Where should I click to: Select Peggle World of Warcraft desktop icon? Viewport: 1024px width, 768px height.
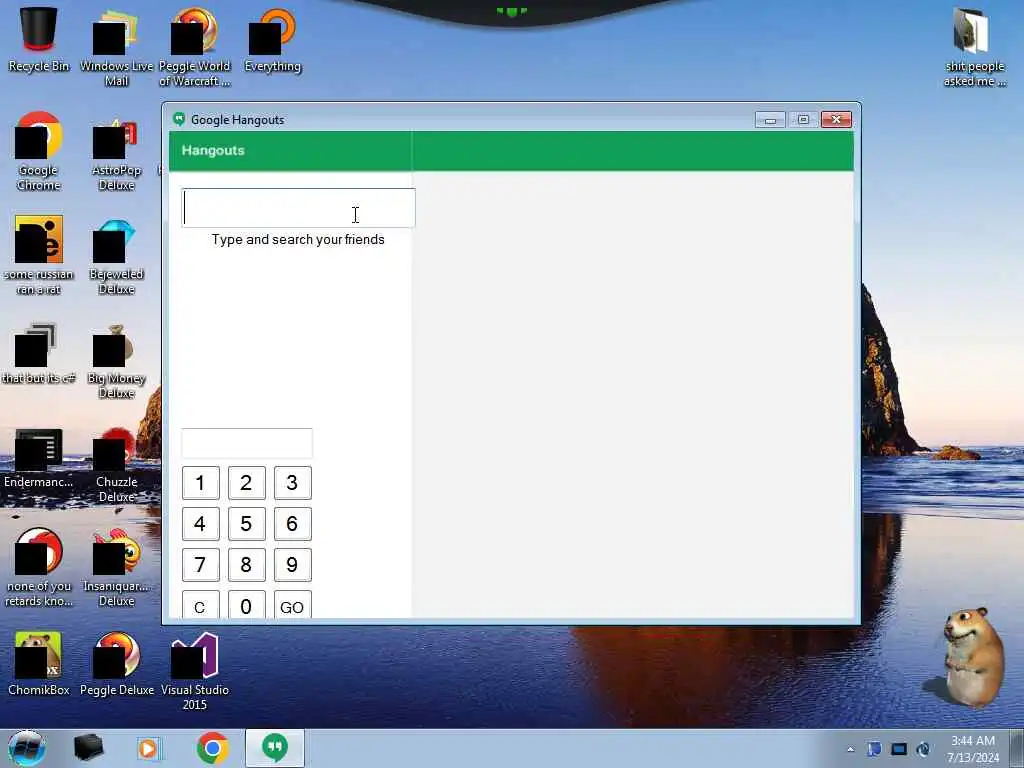pos(195,47)
